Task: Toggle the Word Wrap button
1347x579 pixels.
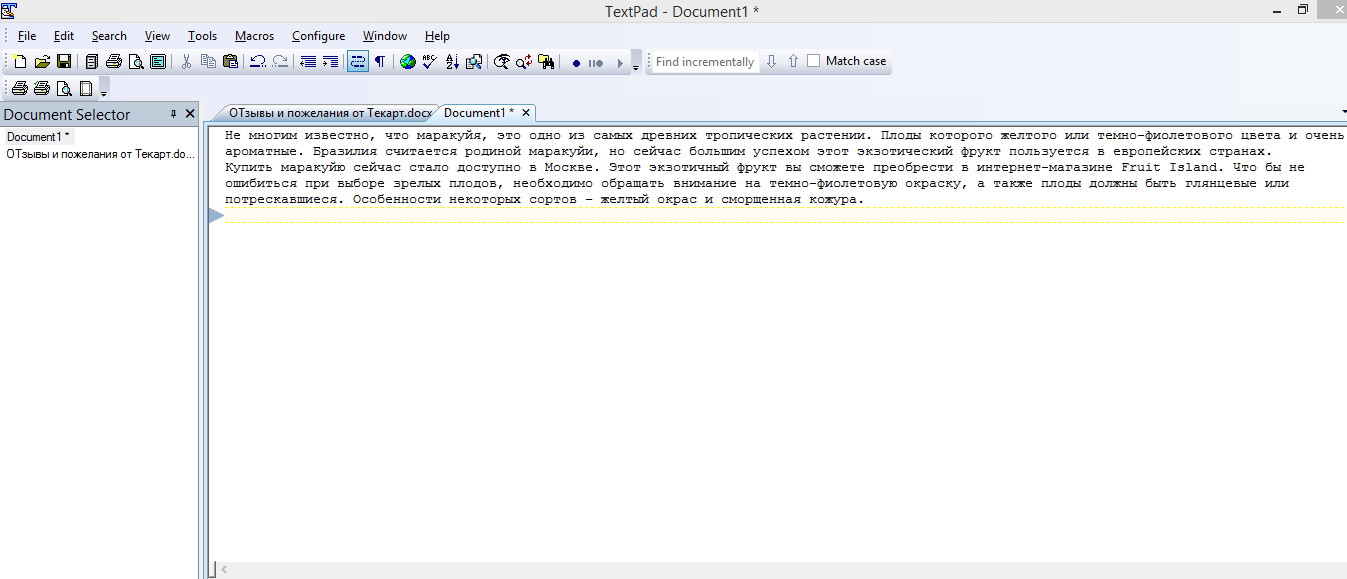Action: (357, 62)
